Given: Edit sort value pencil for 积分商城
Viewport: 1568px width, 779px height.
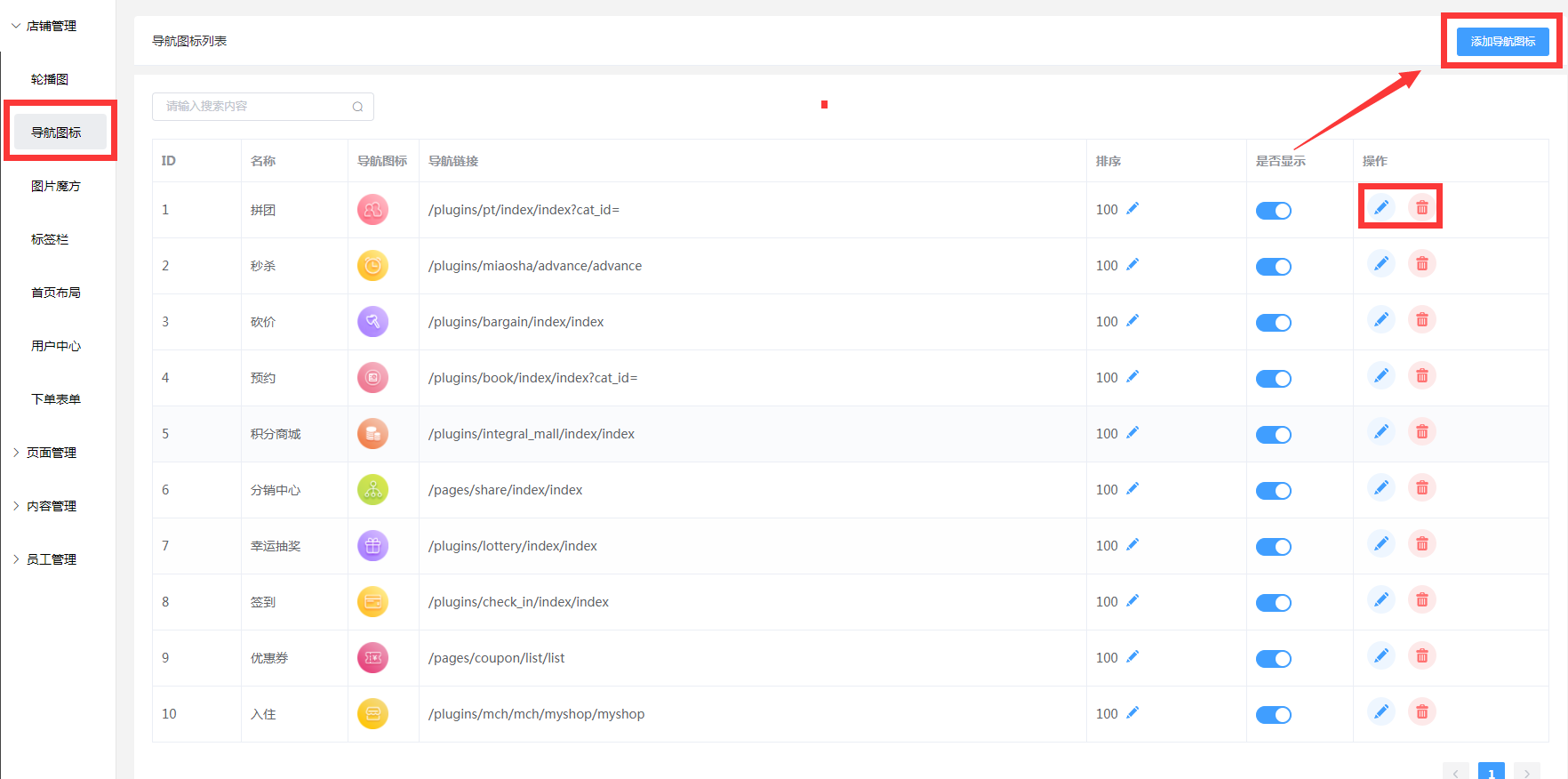Looking at the screenshot, I should [x=1132, y=432].
